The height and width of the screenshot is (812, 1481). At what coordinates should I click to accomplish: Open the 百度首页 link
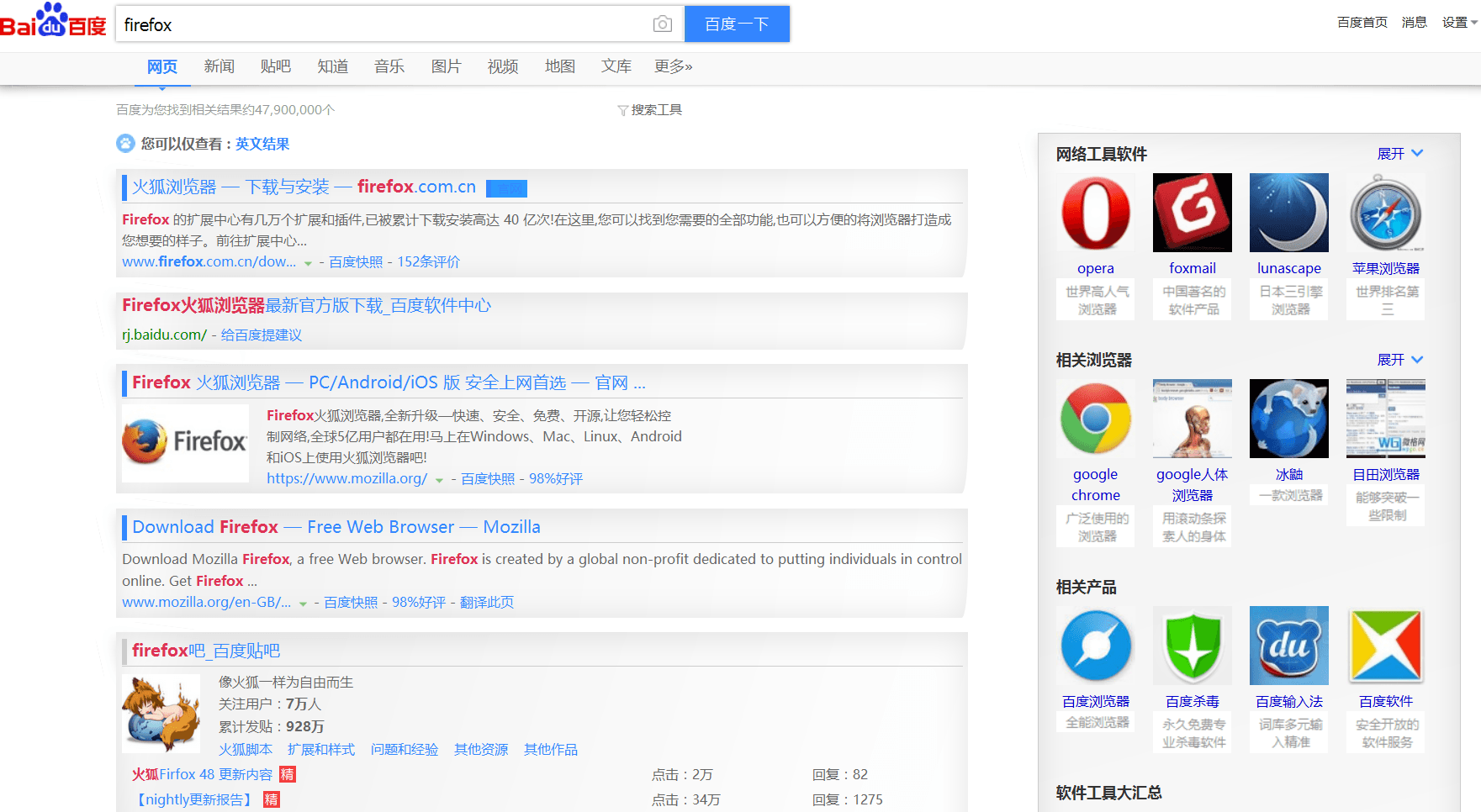pos(1362,23)
